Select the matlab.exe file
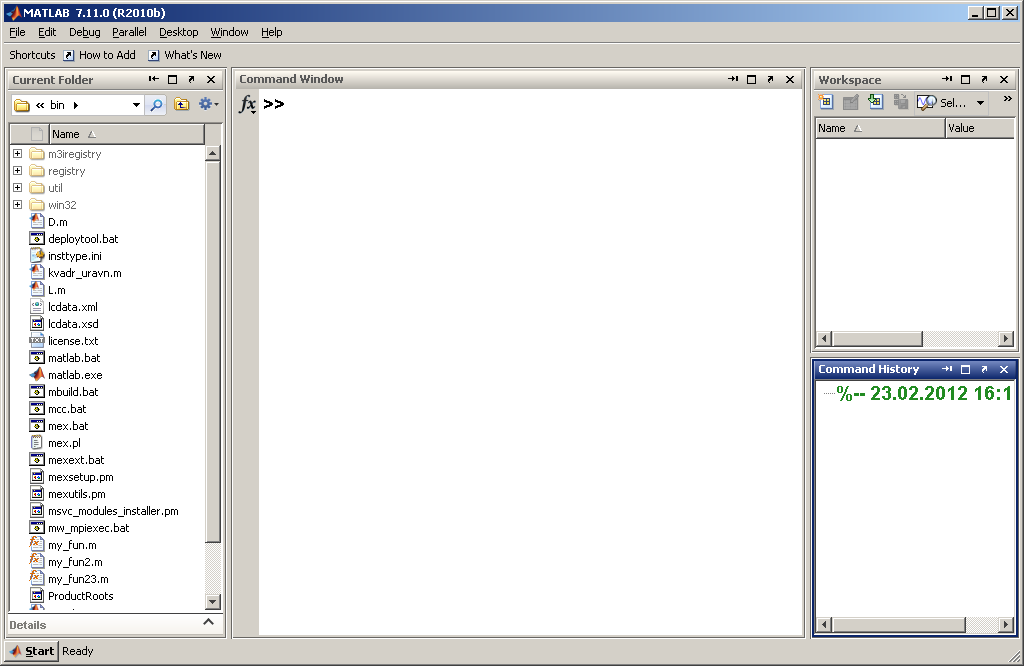The height and width of the screenshot is (666, 1024). click(x=75, y=375)
